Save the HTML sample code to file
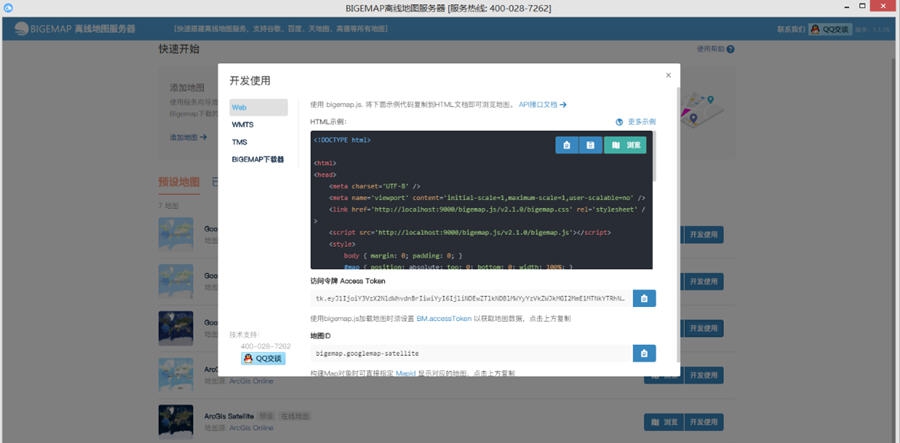Screen dimensions: 900x443 coord(590,145)
